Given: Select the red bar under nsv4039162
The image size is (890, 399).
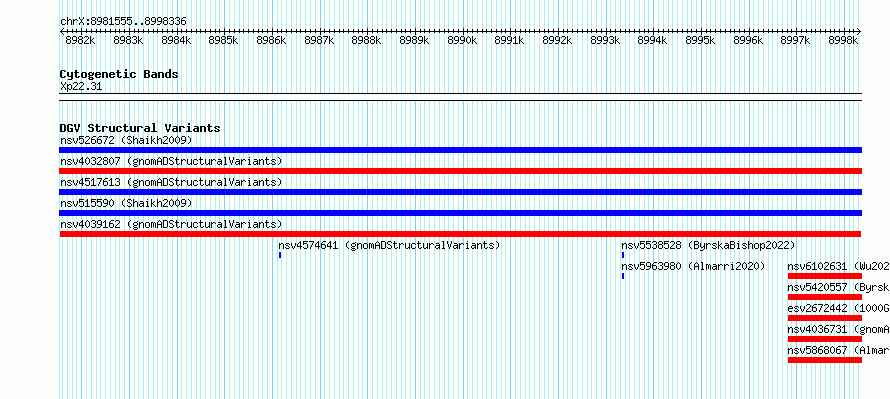Looking at the screenshot, I should tap(460, 234).
